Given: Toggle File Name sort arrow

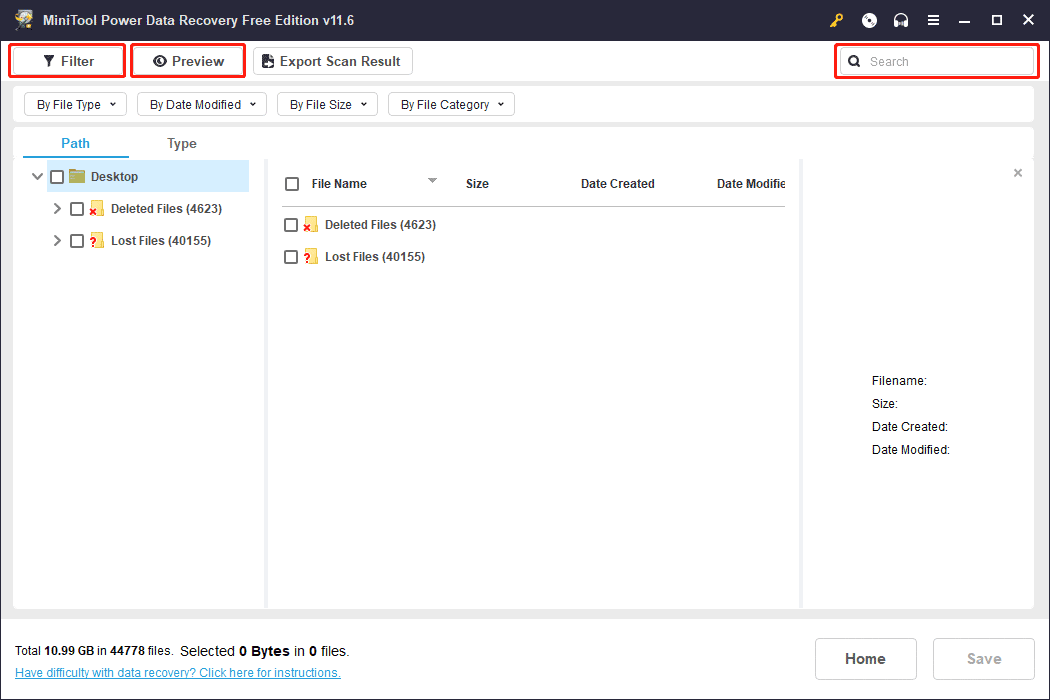Looking at the screenshot, I should point(433,180).
